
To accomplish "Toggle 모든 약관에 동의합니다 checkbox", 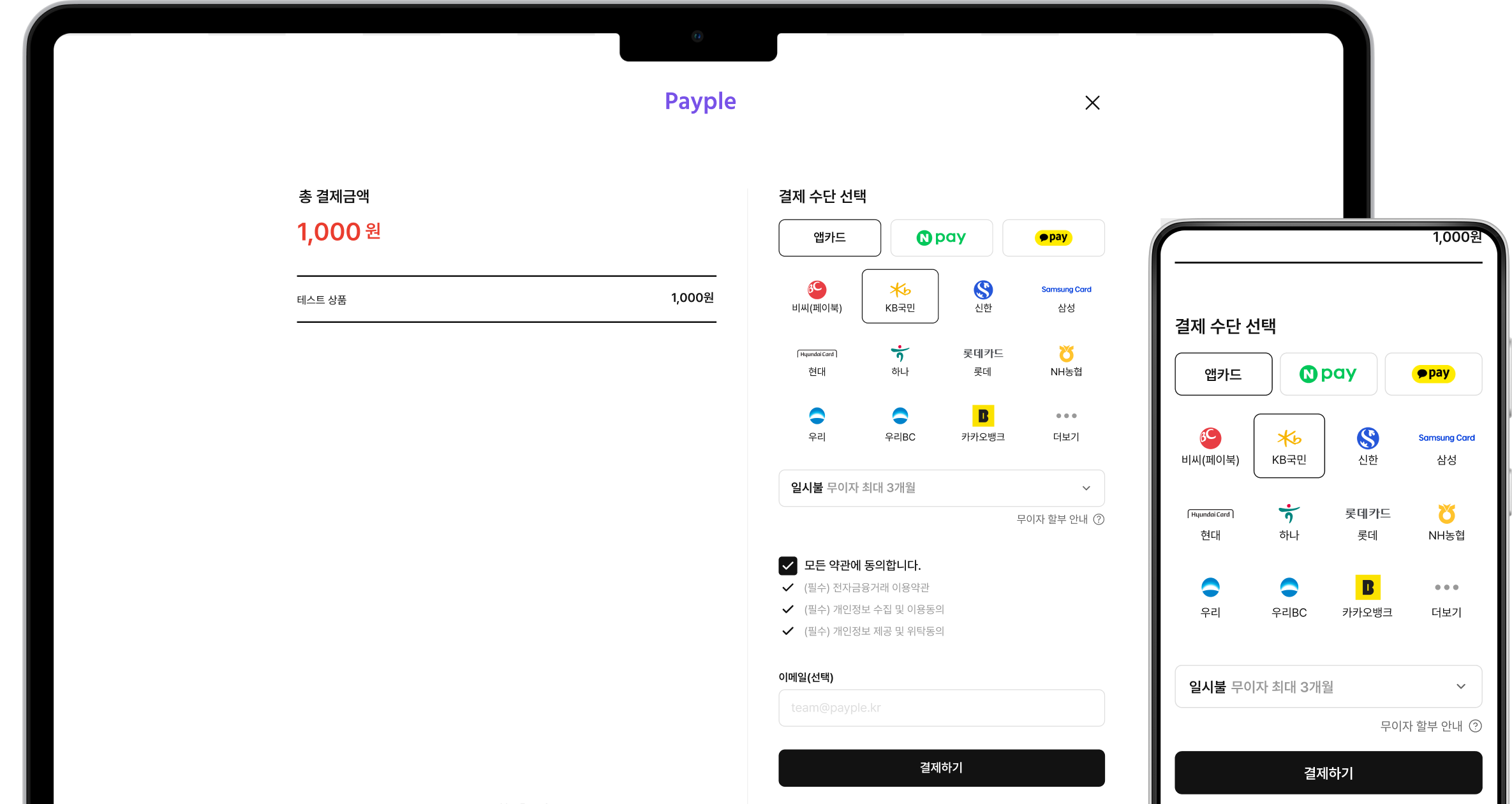I will (x=788, y=565).
